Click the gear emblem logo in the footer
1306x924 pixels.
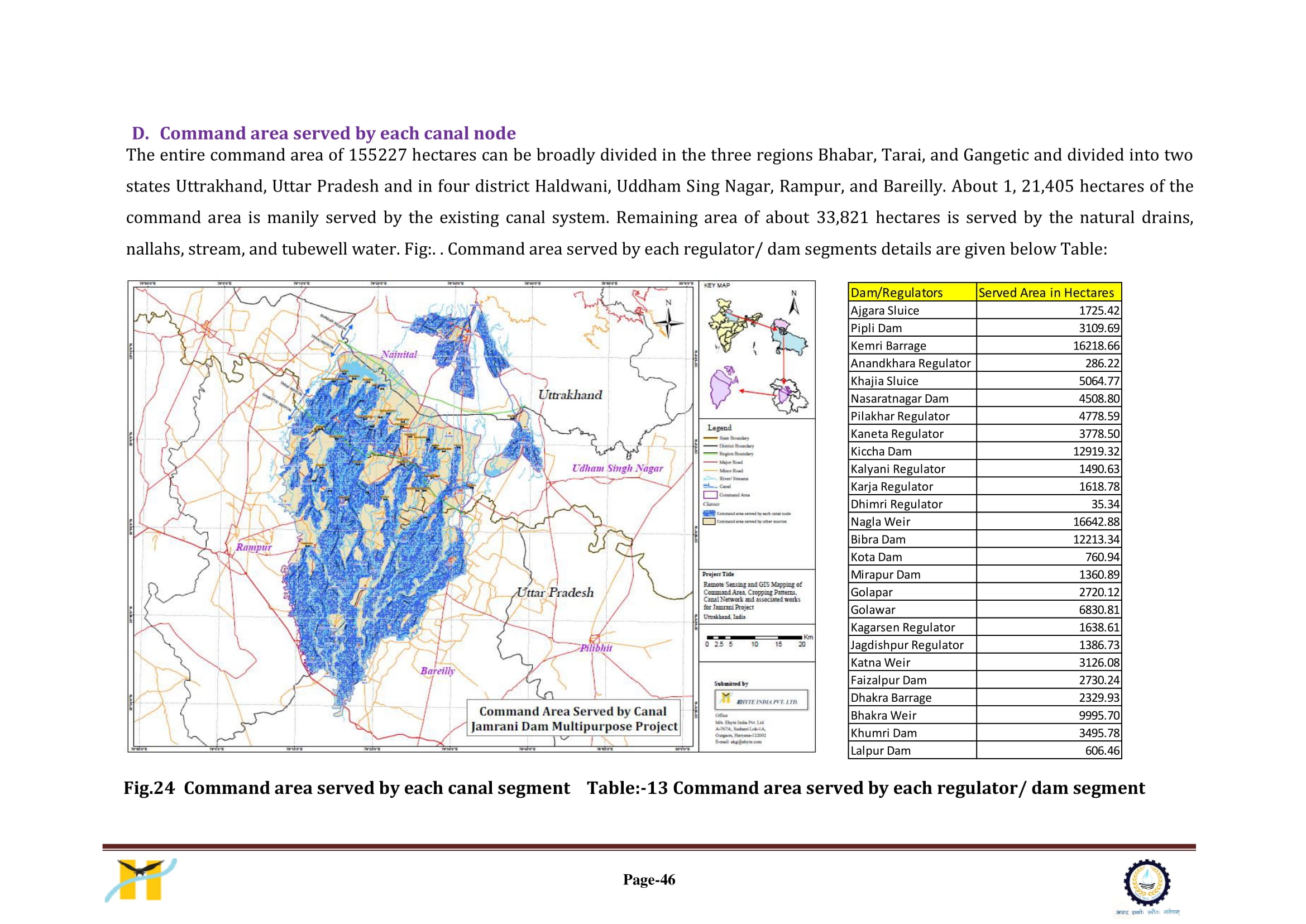[x=1147, y=883]
